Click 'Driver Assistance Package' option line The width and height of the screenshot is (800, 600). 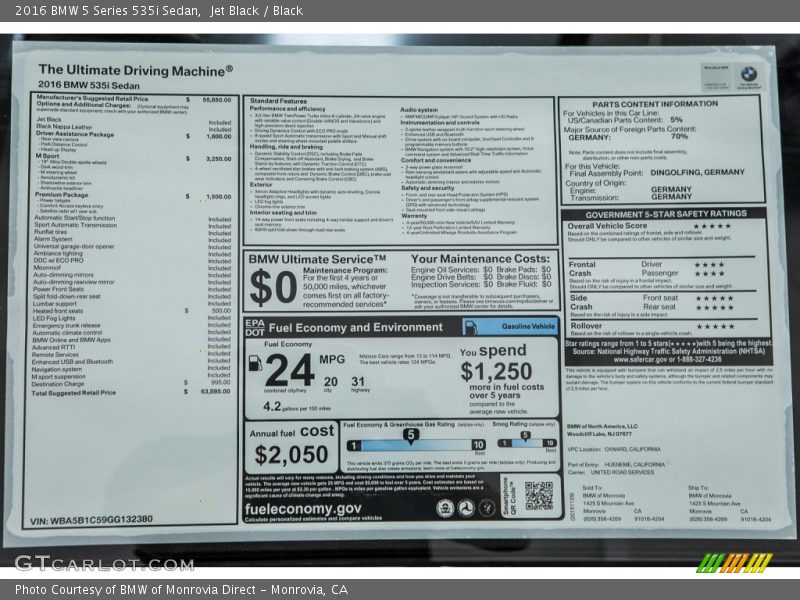[x=75, y=134]
